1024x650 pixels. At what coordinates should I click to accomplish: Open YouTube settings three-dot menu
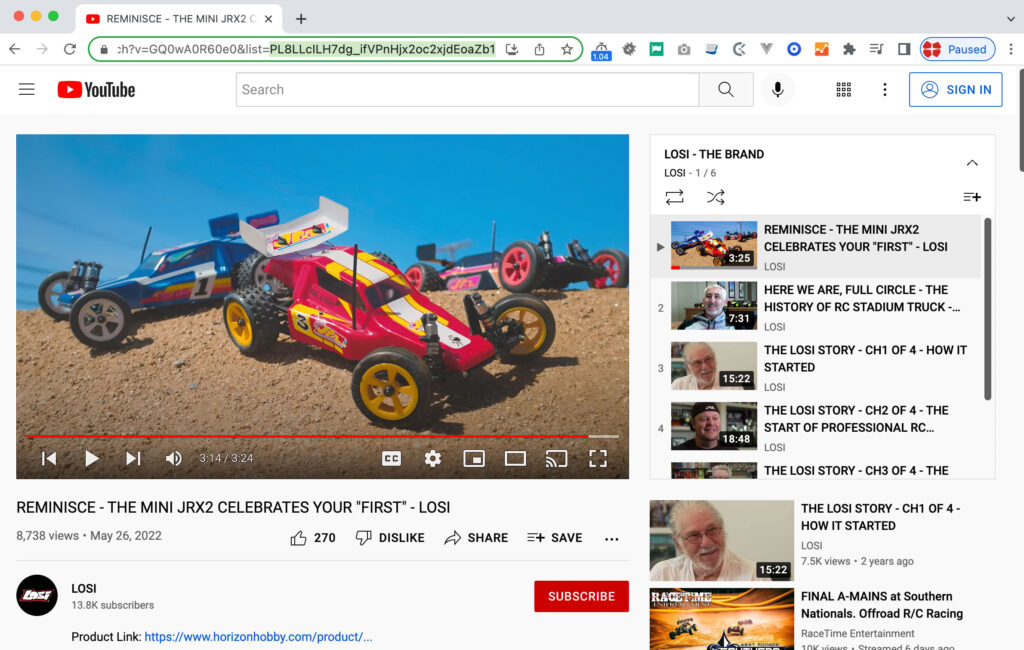[x=884, y=89]
